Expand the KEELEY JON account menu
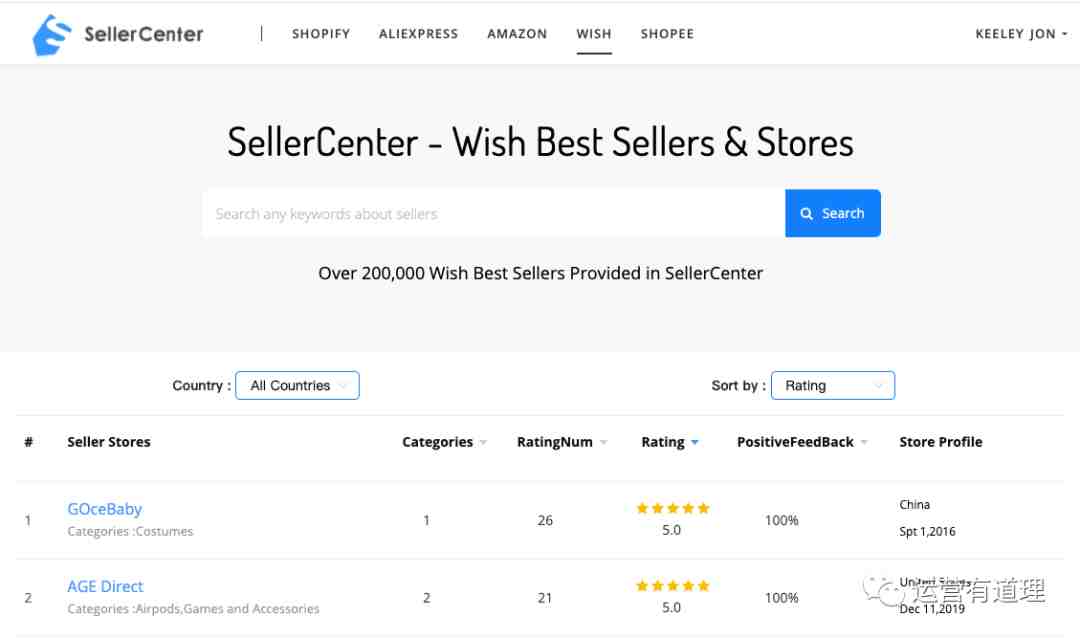Viewport: 1080px width, 638px height. 1021,34
